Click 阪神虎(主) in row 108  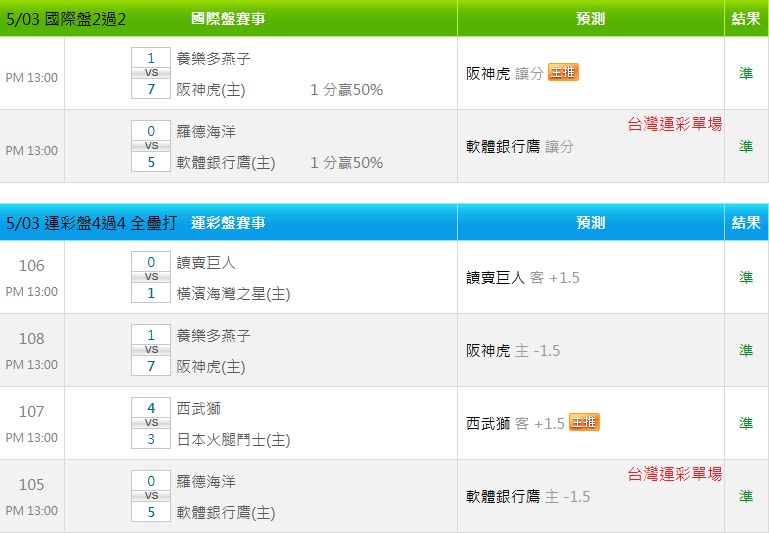pyautogui.click(x=211, y=367)
